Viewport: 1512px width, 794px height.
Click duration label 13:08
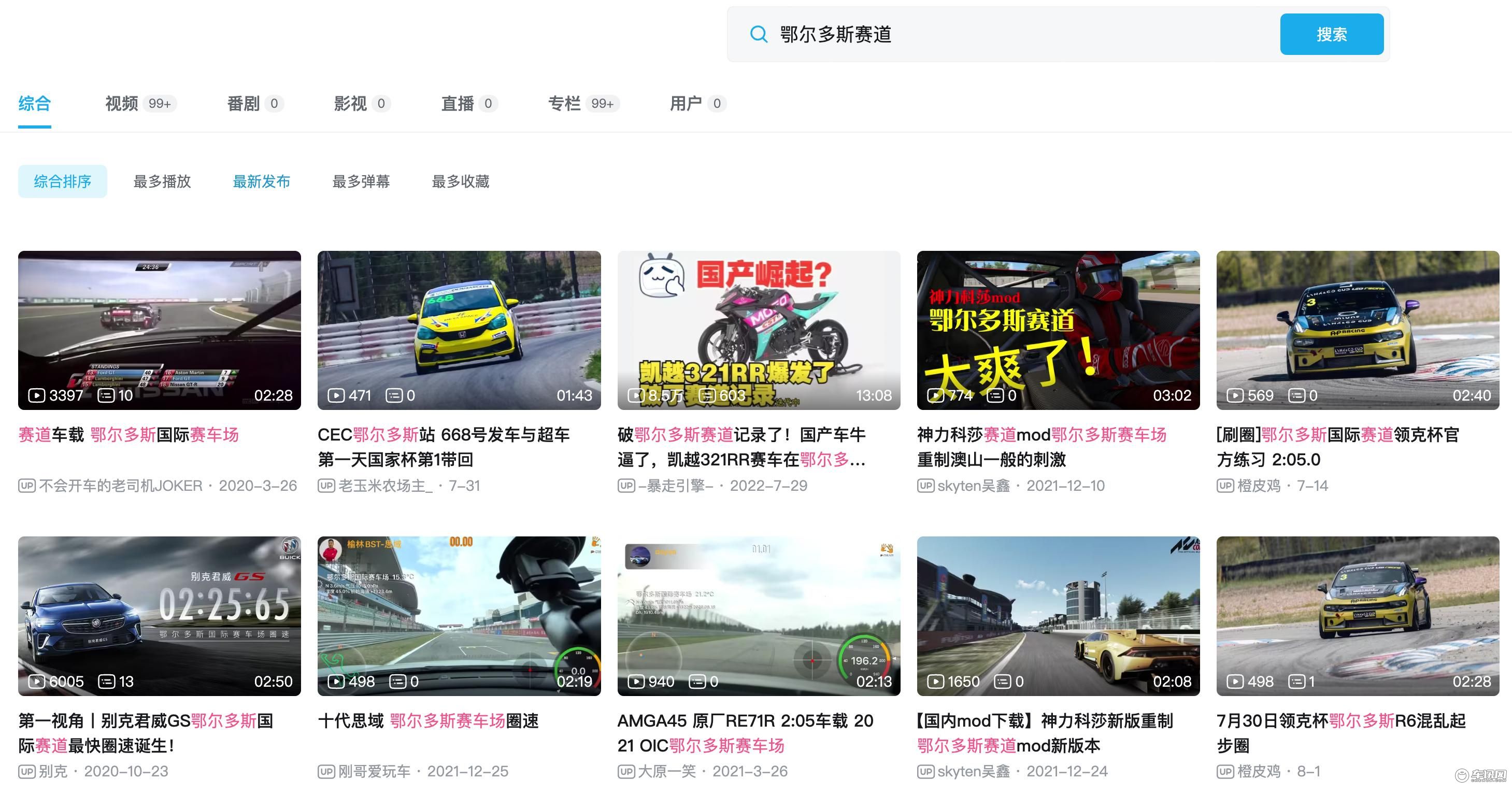874,395
